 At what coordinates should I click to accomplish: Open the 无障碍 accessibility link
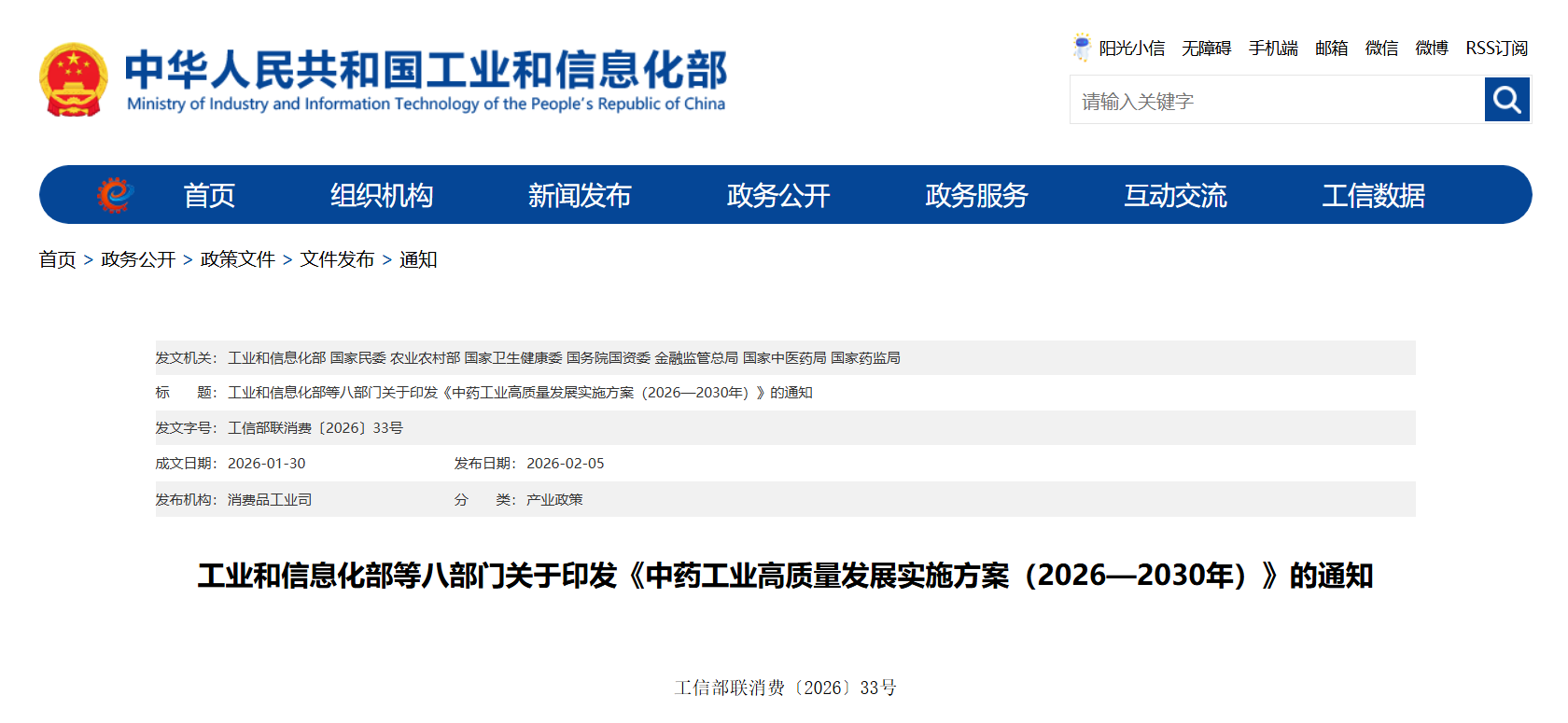(x=1206, y=49)
